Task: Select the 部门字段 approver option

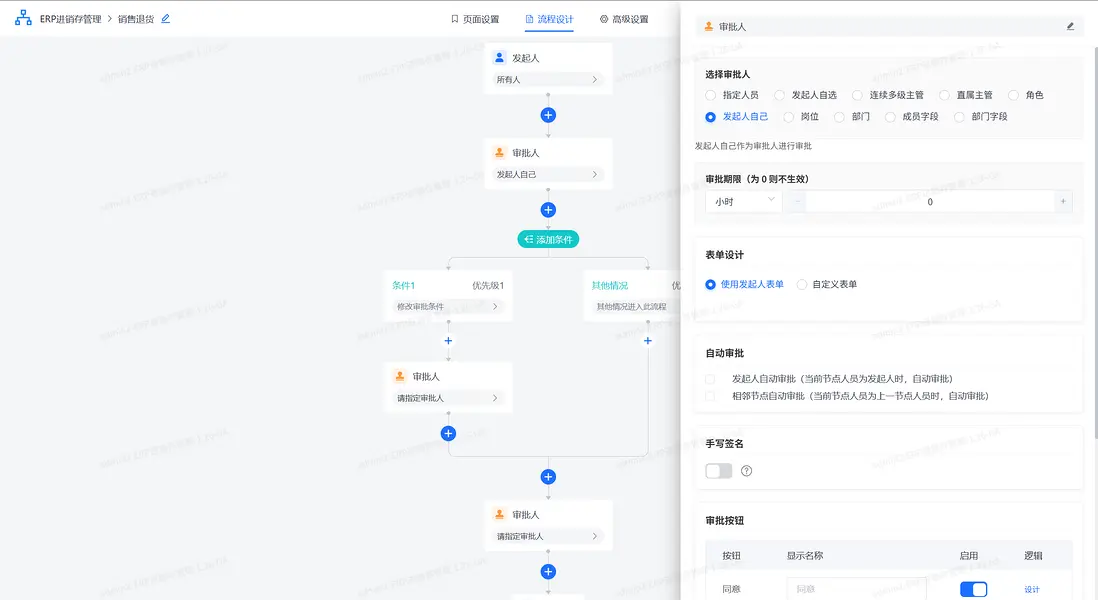Action: (x=981, y=117)
